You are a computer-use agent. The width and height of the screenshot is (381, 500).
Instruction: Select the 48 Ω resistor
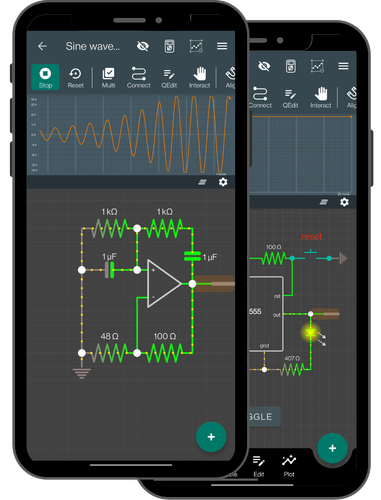click(109, 353)
